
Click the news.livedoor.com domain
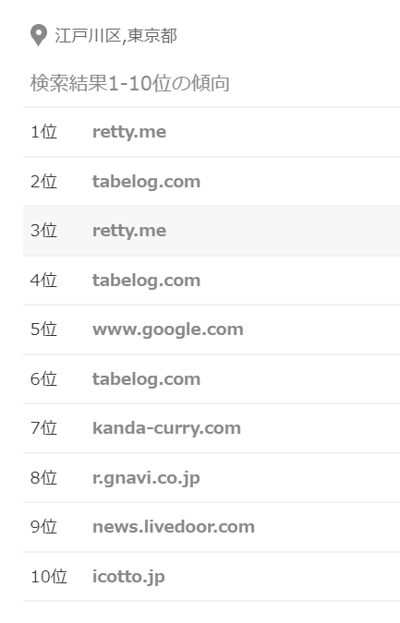click(x=173, y=527)
